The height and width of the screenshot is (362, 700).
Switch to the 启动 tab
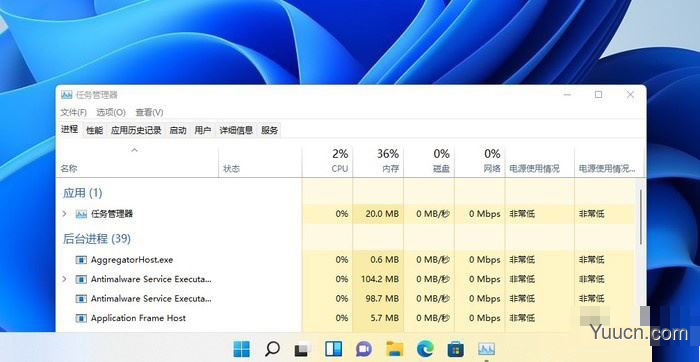tap(178, 130)
